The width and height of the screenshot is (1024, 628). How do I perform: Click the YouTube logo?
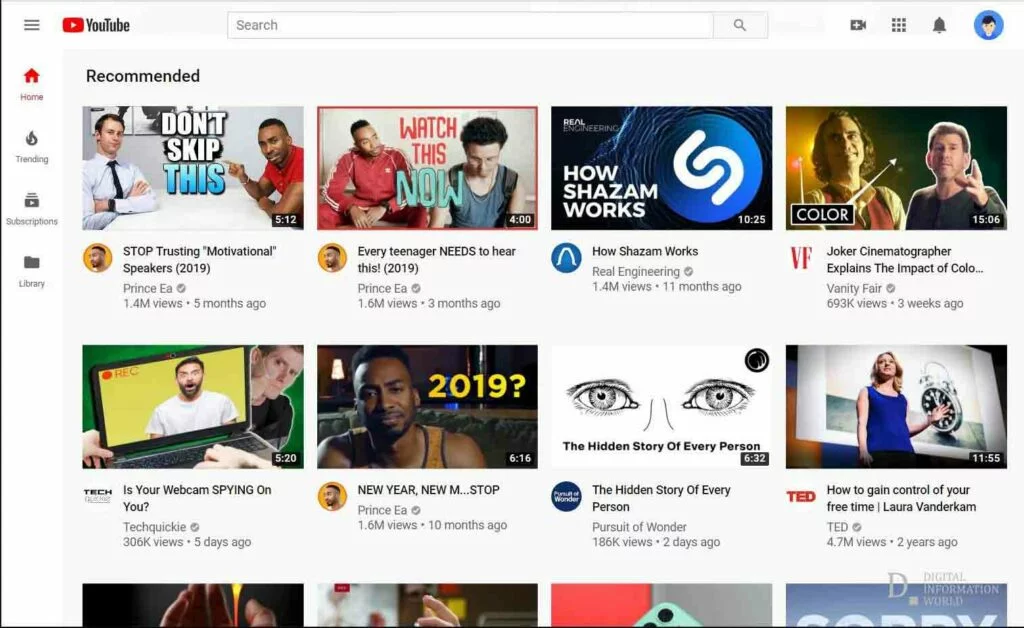point(96,24)
